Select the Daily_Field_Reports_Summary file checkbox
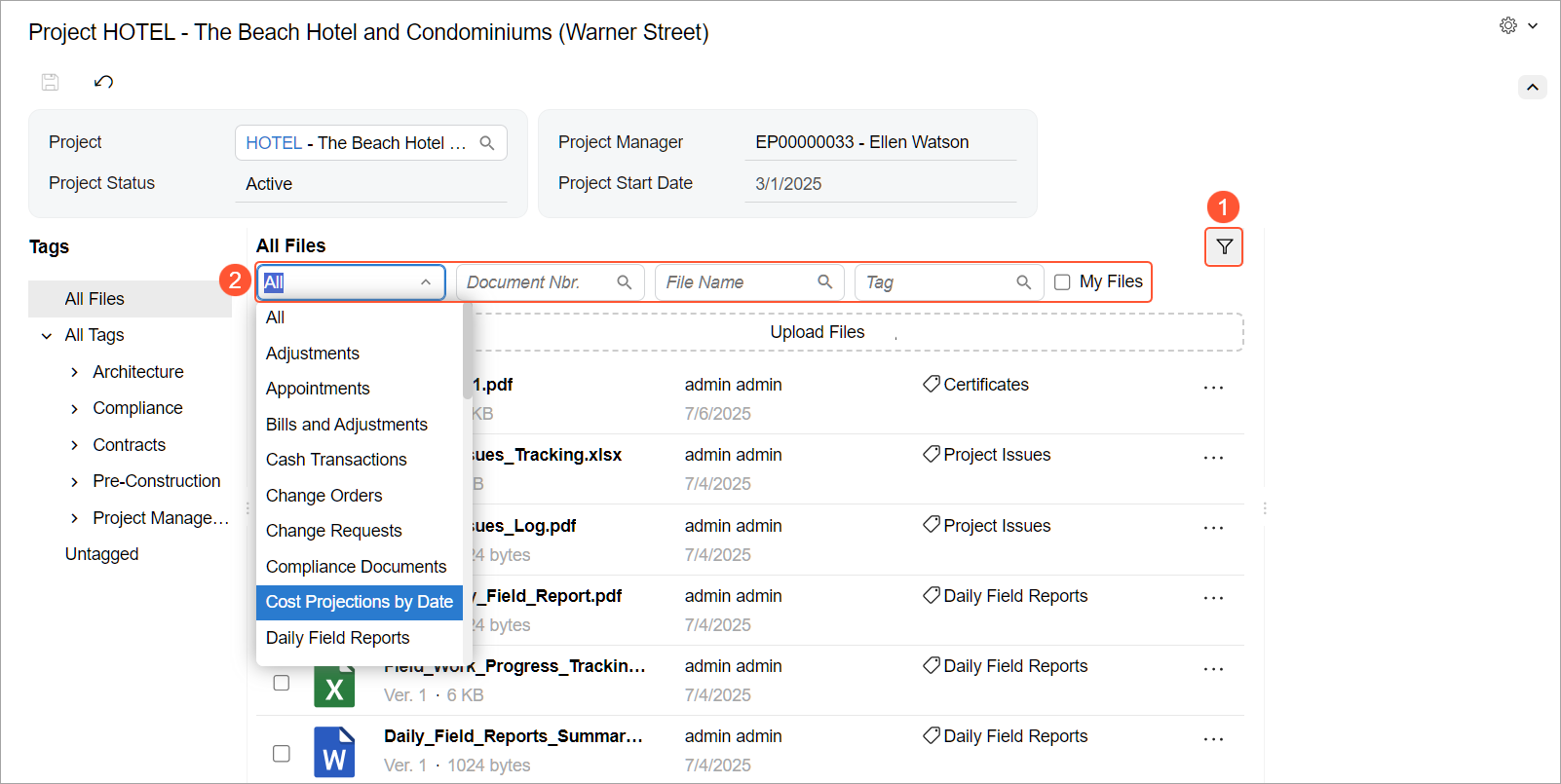The height and width of the screenshot is (784, 1561). (x=282, y=753)
